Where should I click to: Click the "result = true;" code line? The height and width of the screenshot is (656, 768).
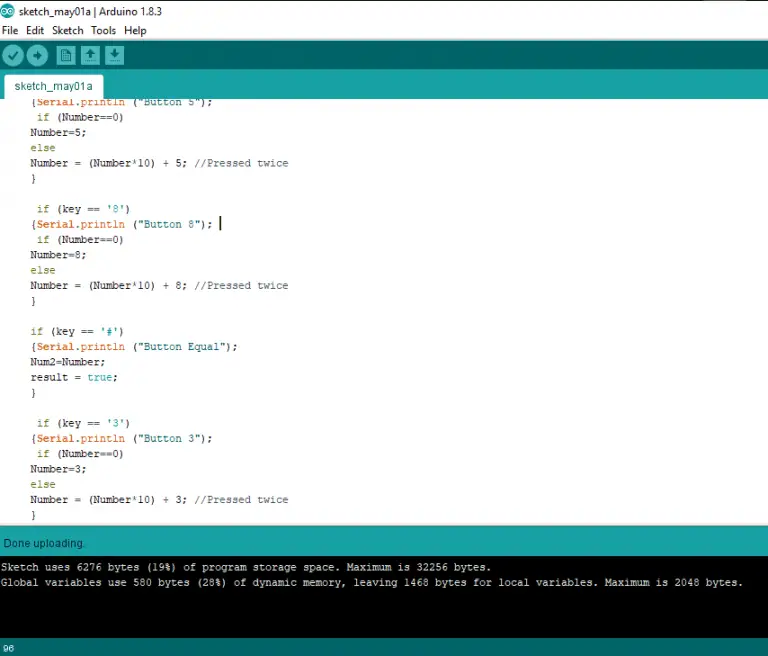pyautogui.click(x=73, y=377)
